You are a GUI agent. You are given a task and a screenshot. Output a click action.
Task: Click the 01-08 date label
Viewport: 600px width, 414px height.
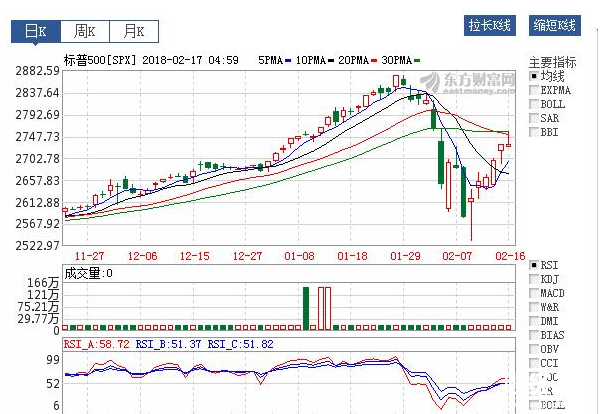tap(299, 256)
